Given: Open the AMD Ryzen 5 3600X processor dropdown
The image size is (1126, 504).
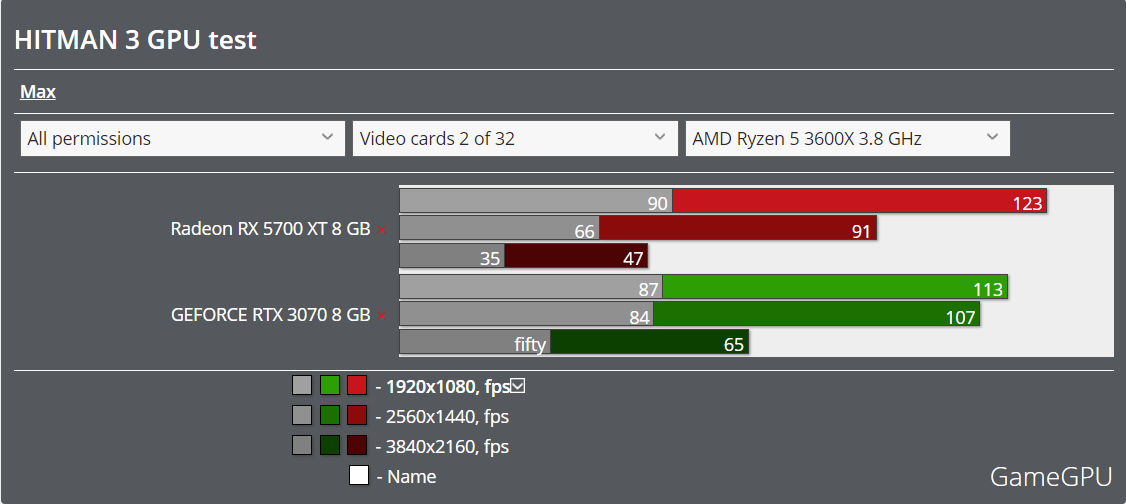Looking at the screenshot, I should coord(847,139).
